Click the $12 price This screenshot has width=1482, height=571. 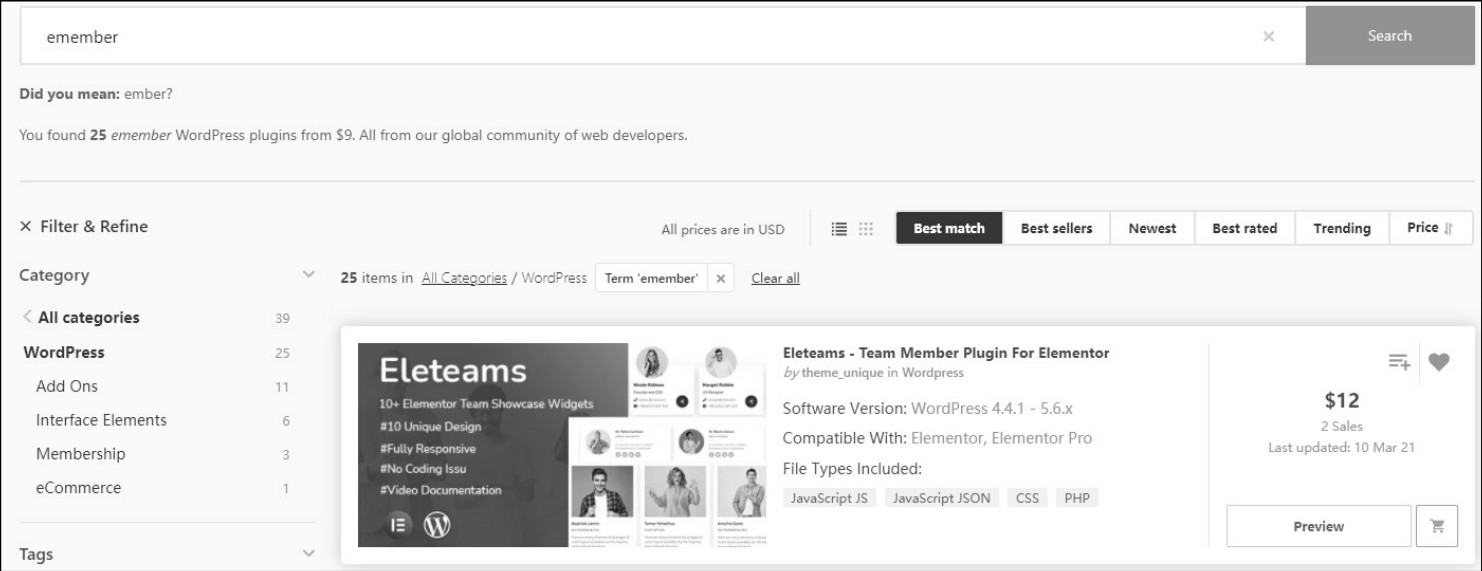pos(1341,401)
